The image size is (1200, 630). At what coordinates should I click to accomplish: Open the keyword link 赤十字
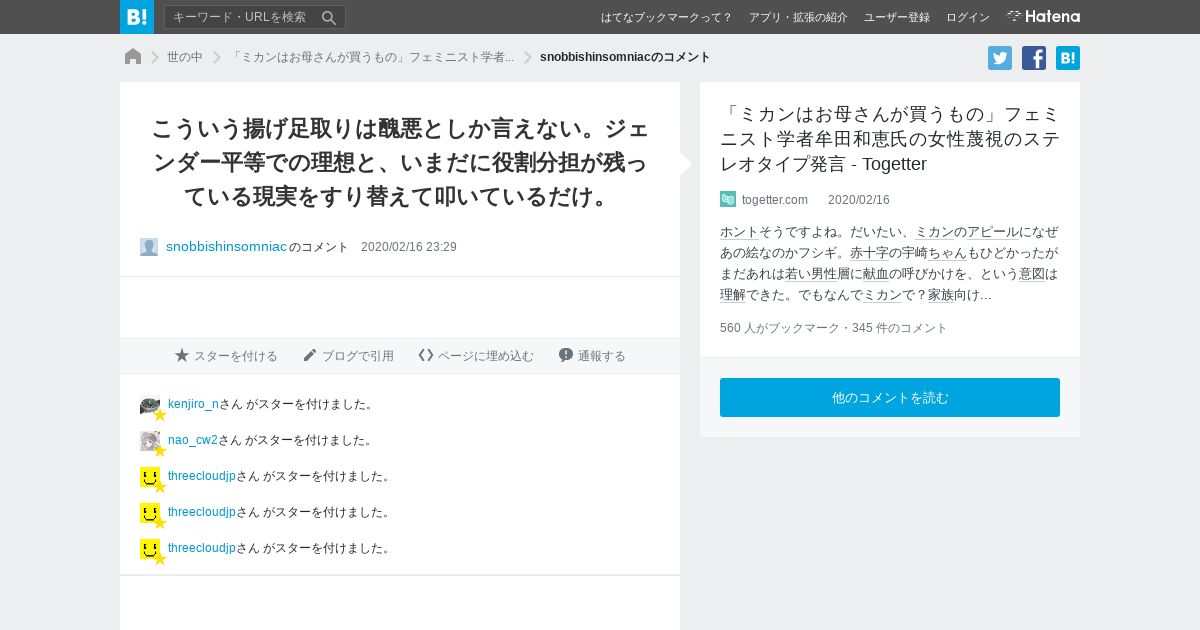[x=869, y=253]
